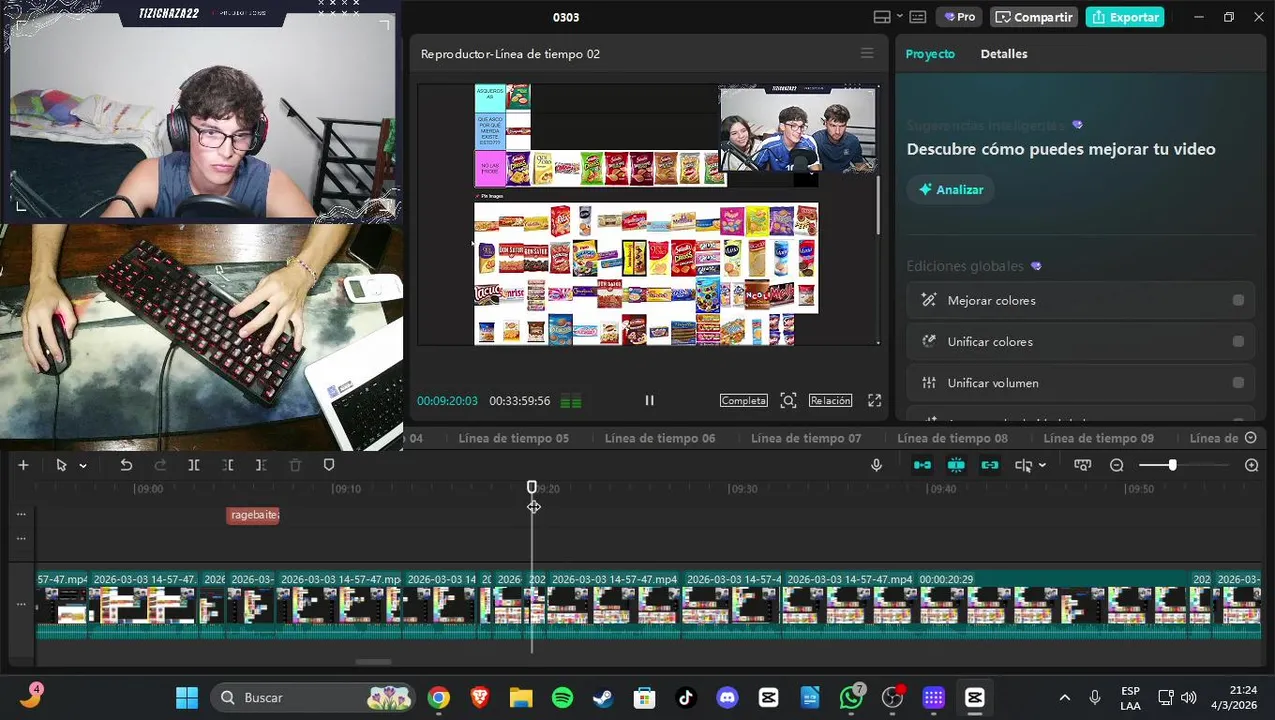This screenshot has width=1275, height=720.
Task: Click the redo arrow in timeline toolbar
Action: coord(160,465)
